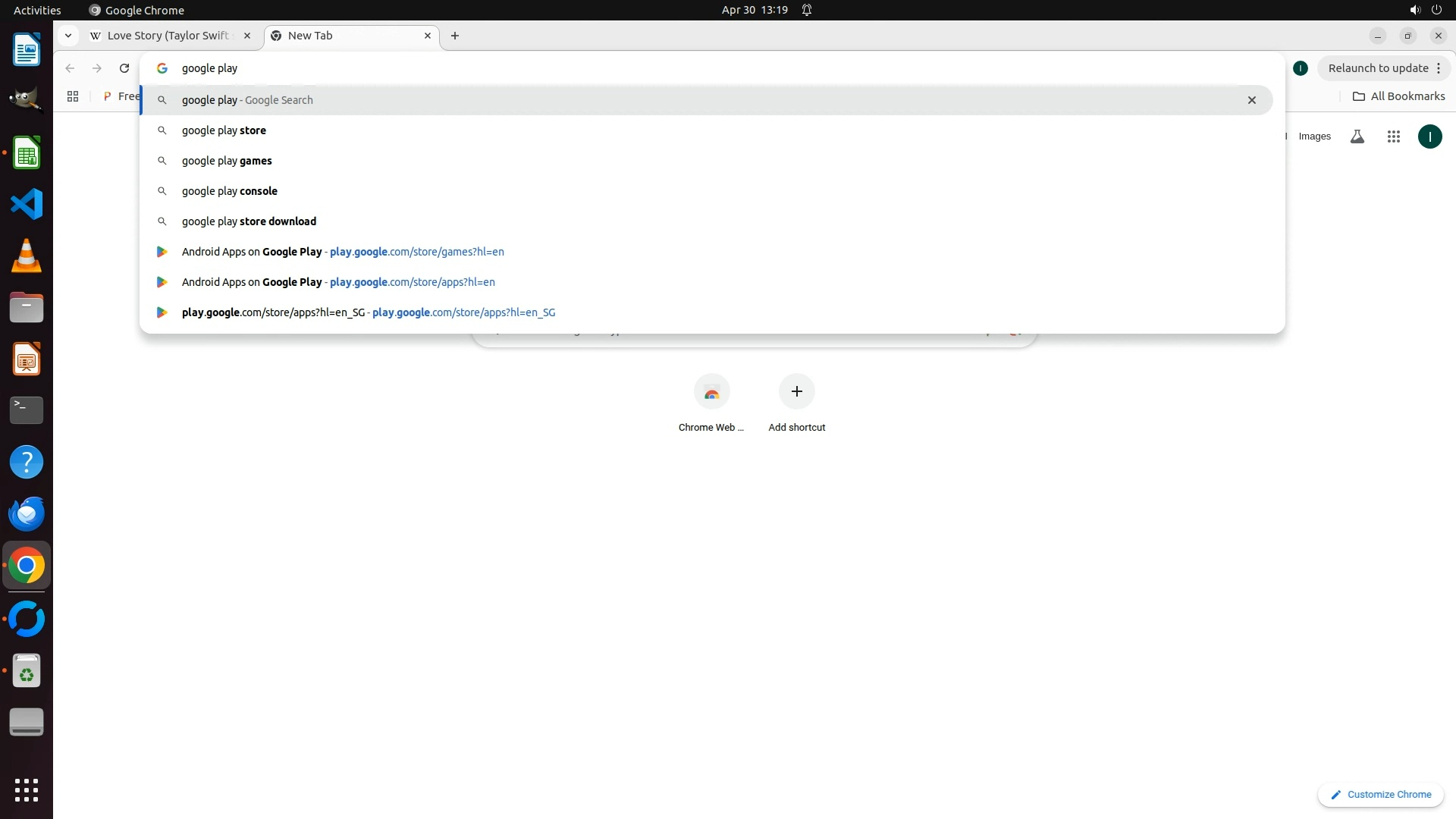Image resolution: width=1456 pixels, height=819 pixels.
Task: Open All Bookmarks folder
Action: (x=1398, y=96)
